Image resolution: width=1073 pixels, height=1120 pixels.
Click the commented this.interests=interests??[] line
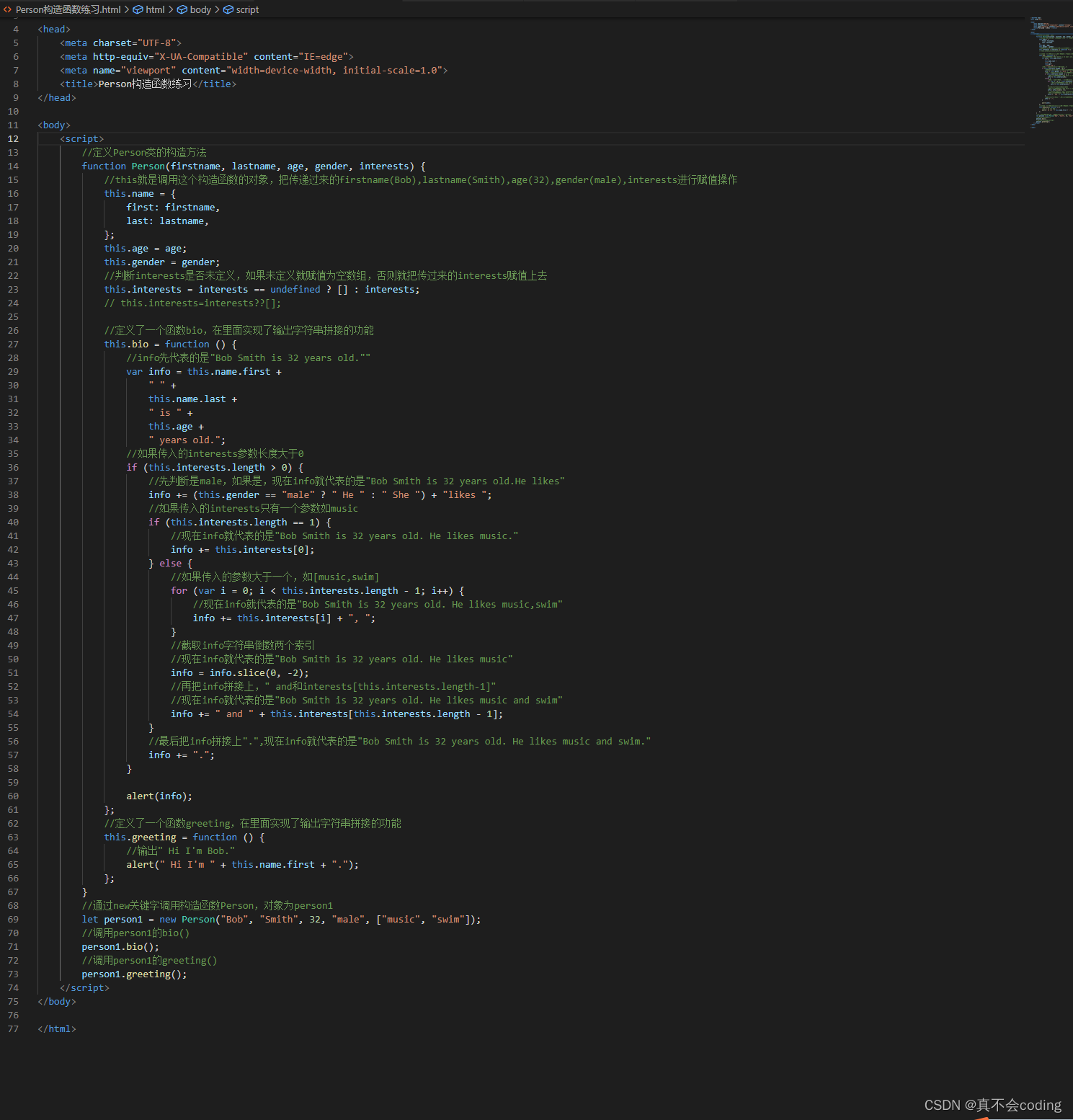(192, 303)
